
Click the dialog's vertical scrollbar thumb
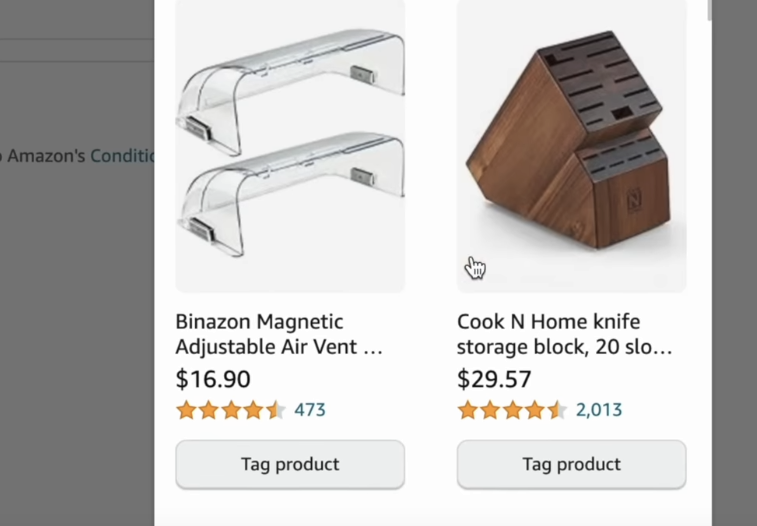pyautogui.click(x=711, y=10)
